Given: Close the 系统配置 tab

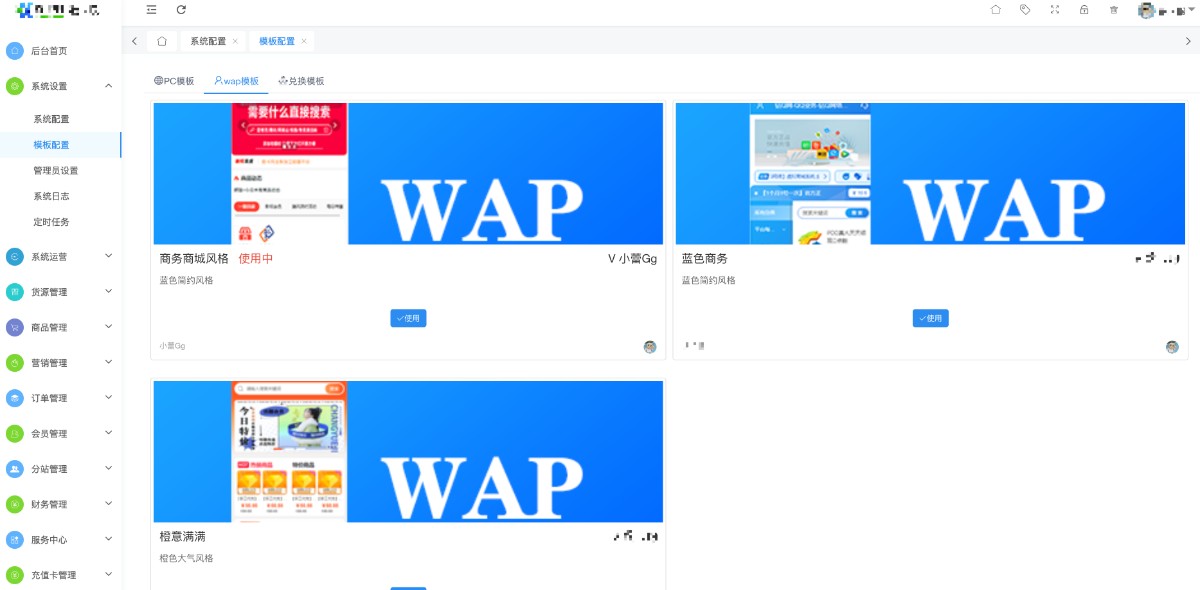Looking at the screenshot, I should tap(235, 41).
